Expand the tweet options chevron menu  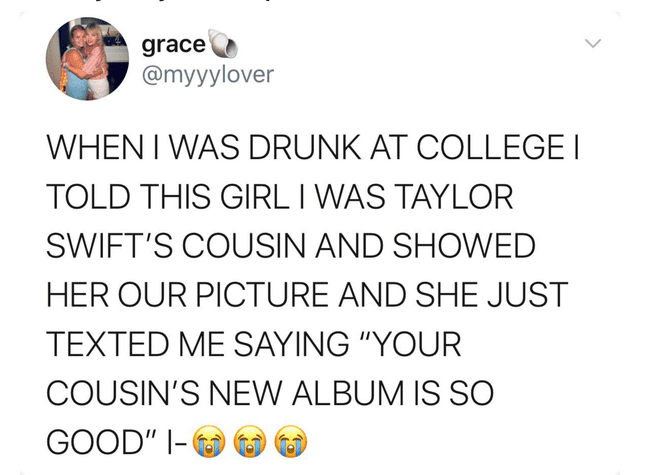pos(593,43)
